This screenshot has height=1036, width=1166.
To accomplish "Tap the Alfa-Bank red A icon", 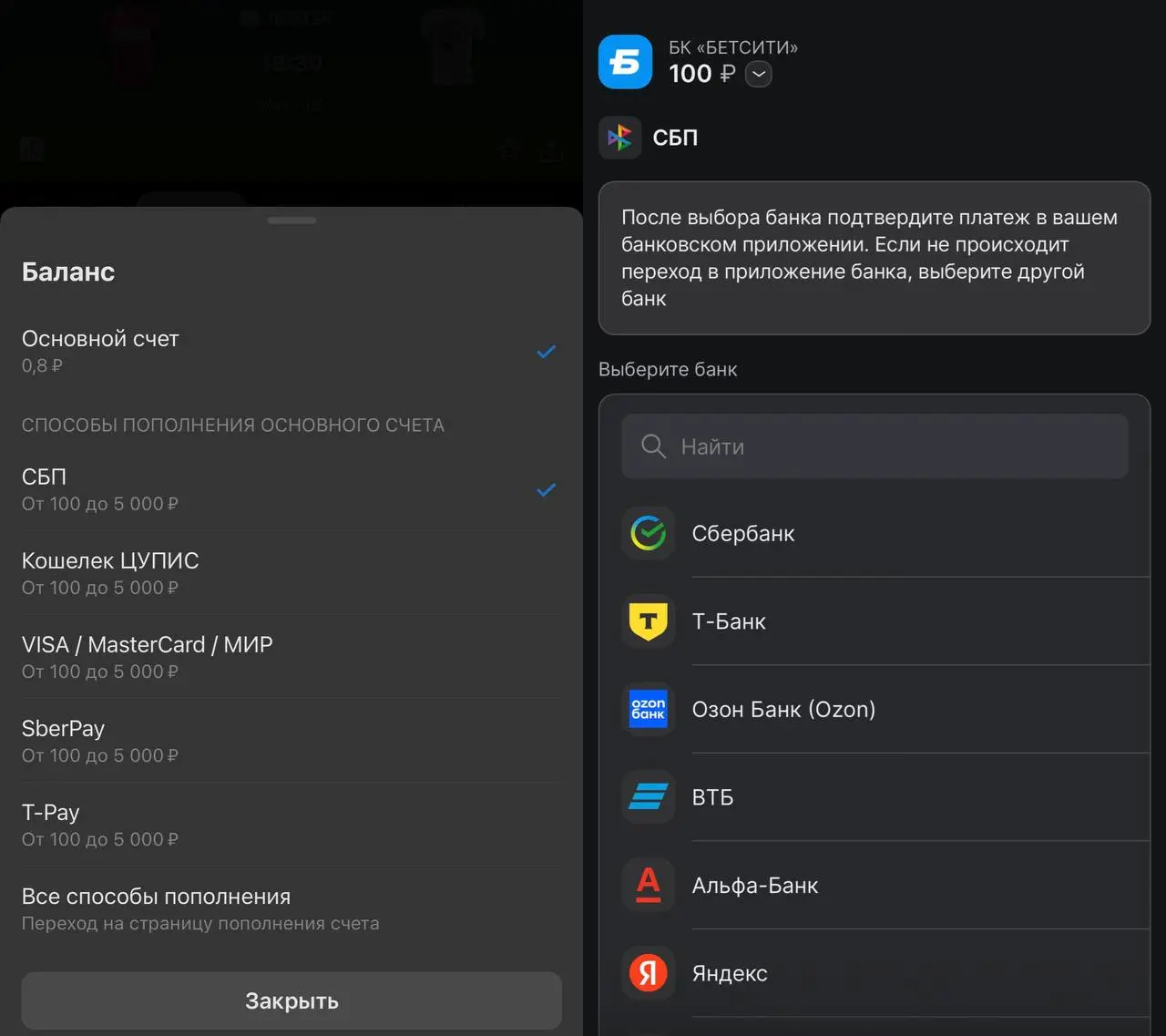I will coord(649,885).
